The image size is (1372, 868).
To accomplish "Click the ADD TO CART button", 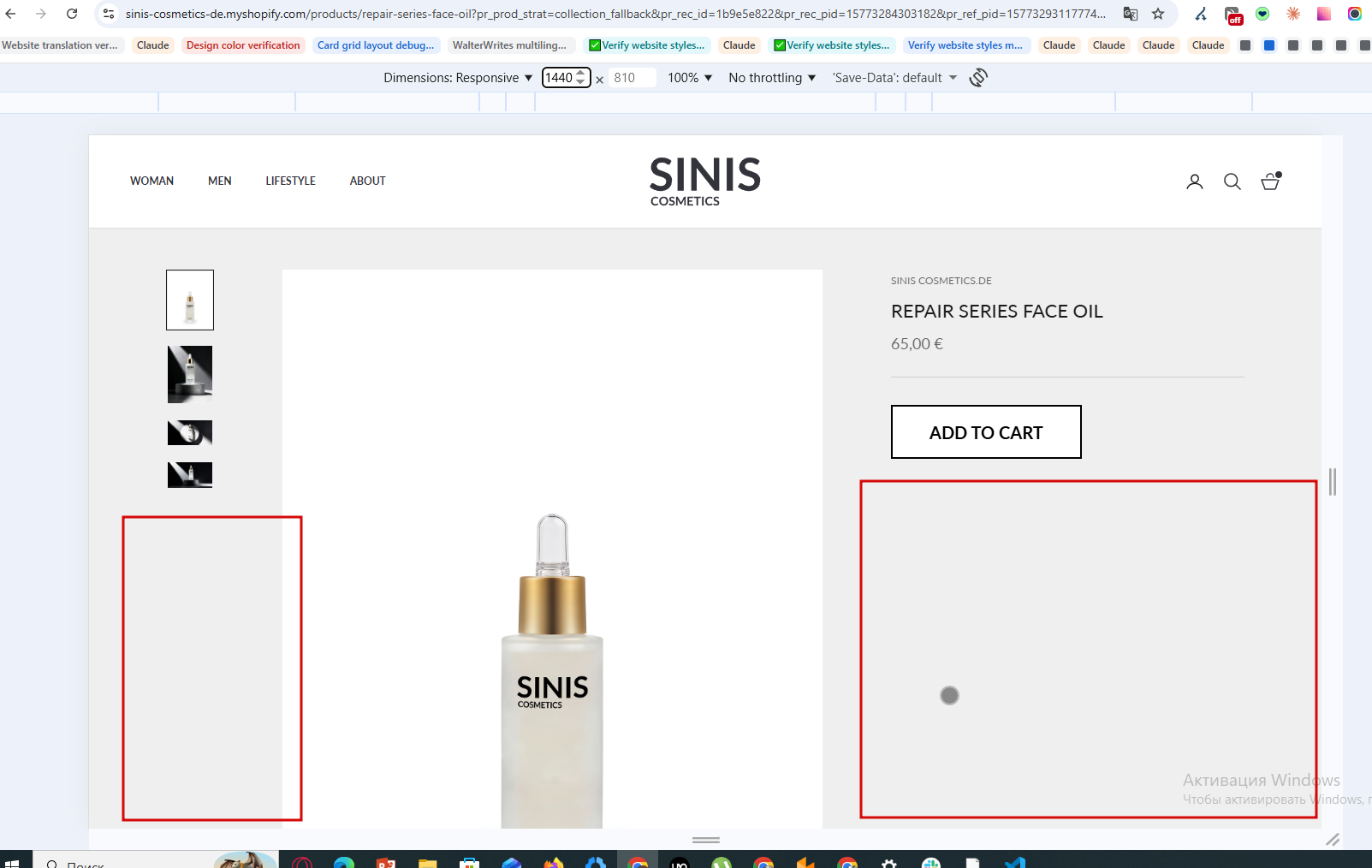I will pos(986,432).
